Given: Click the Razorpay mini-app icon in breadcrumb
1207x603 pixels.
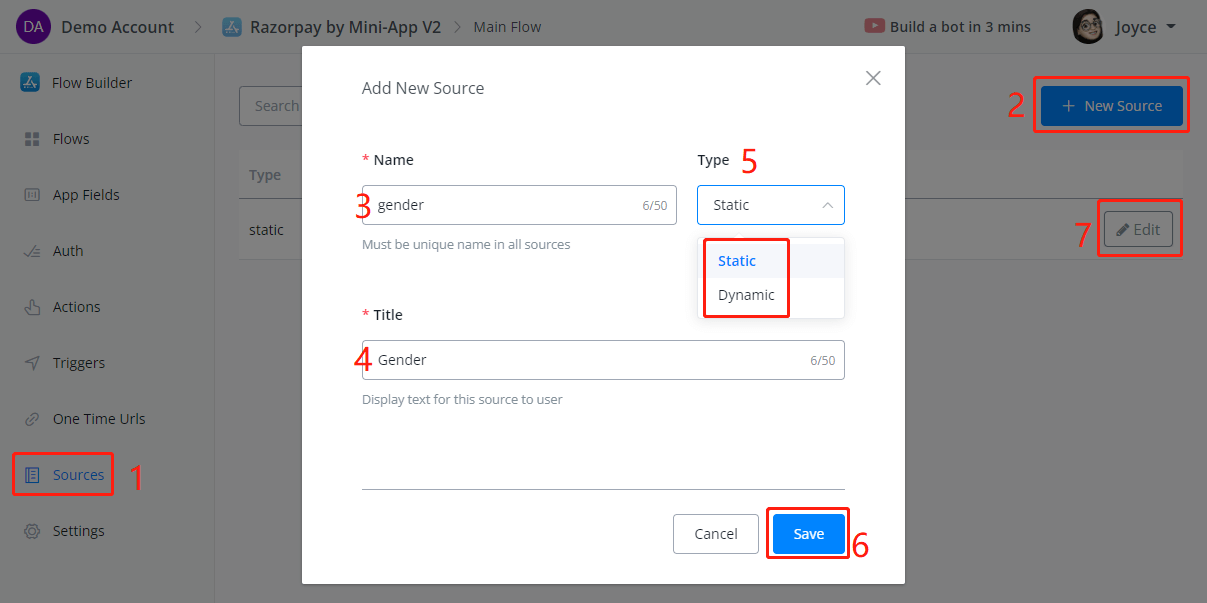Looking at the screenshot, I should coord(231,27).
